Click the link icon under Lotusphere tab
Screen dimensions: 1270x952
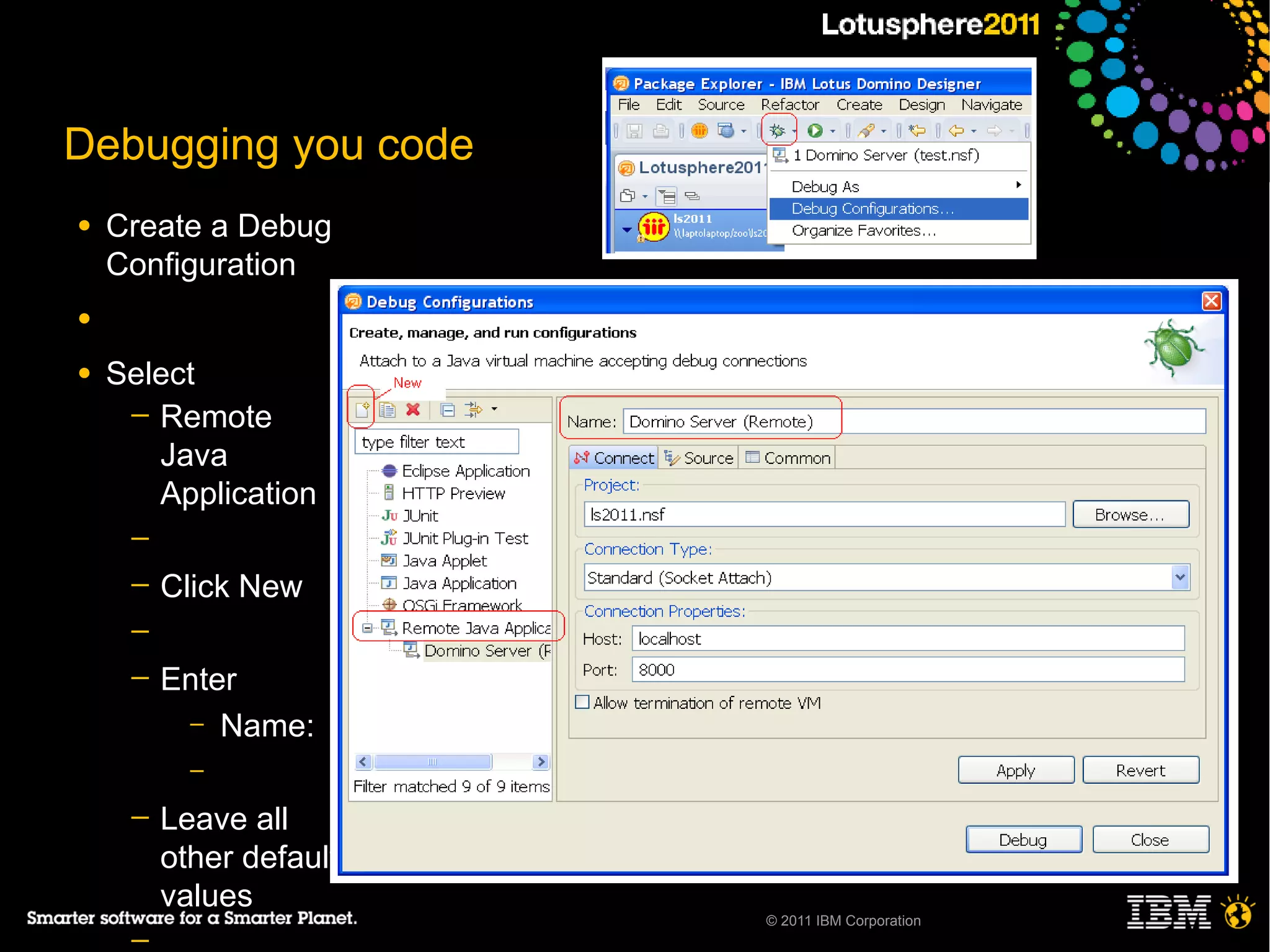click(692, 196)
